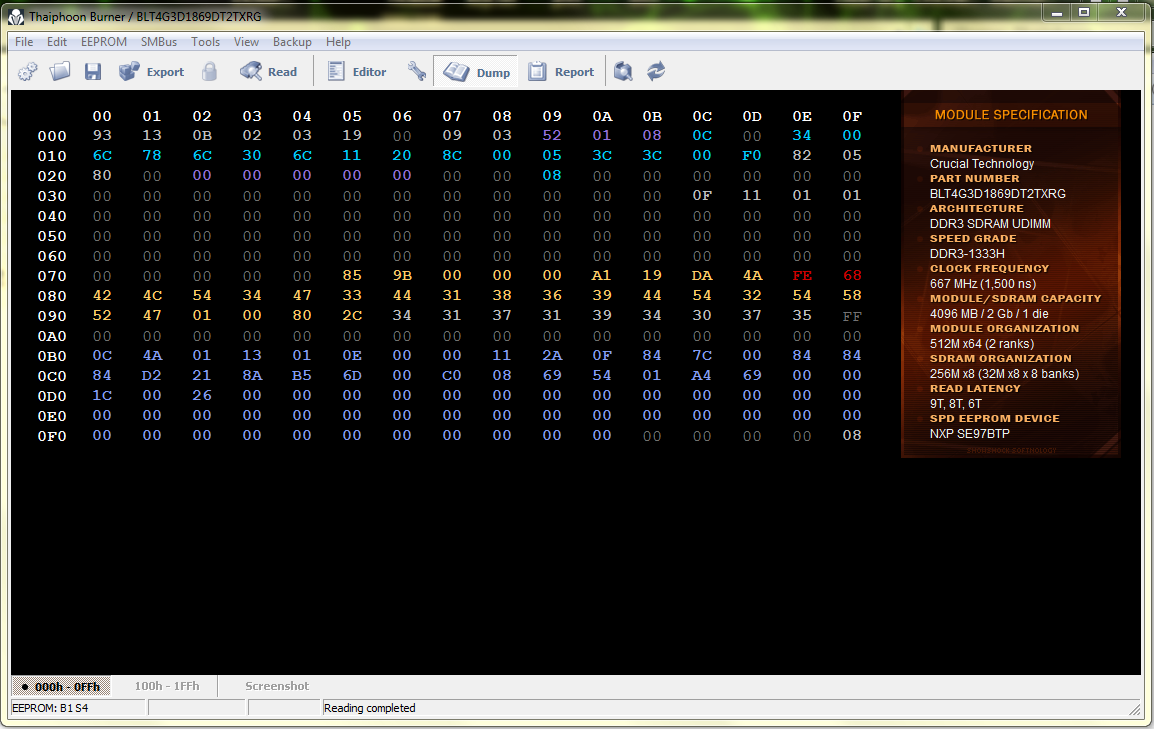This screenshot has width=1154, height=729.
Task: Open the SMBus menu
Action: 159,42
